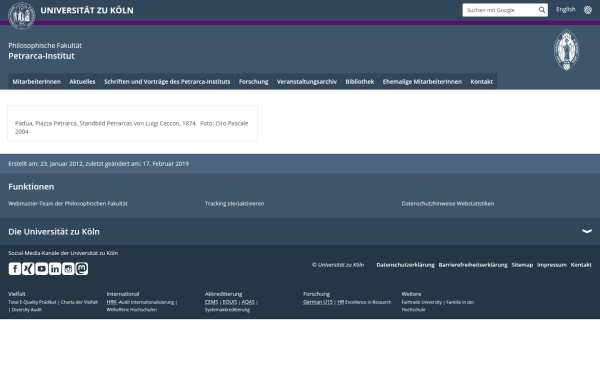Open HR Excellence in Research link

[x=364, y=302]
